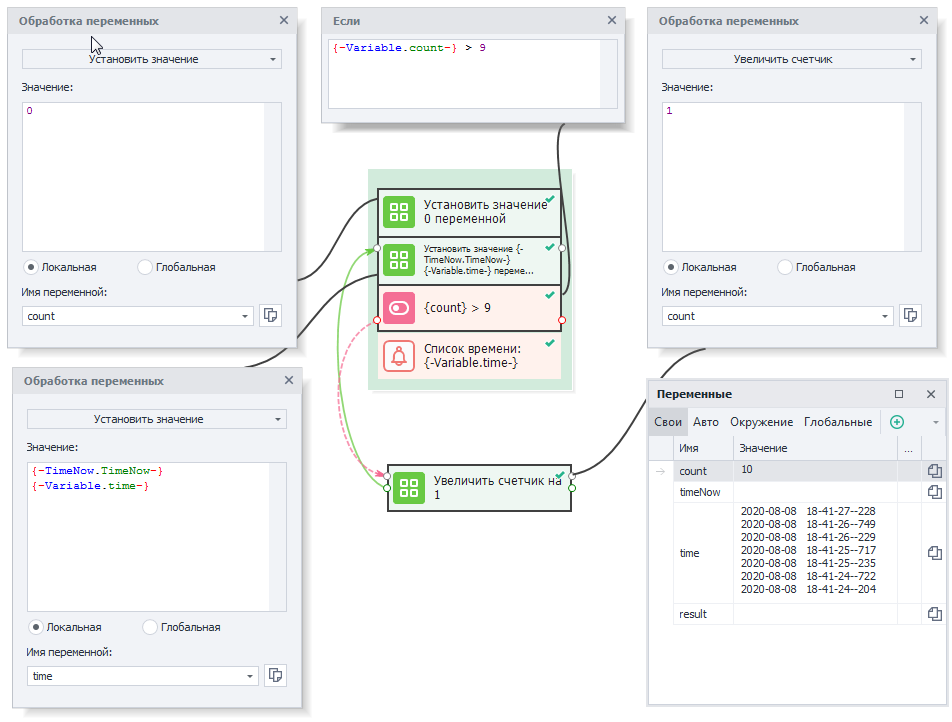Select the bell notification action block icon
The image size is (952, 722).
[399, 356]
